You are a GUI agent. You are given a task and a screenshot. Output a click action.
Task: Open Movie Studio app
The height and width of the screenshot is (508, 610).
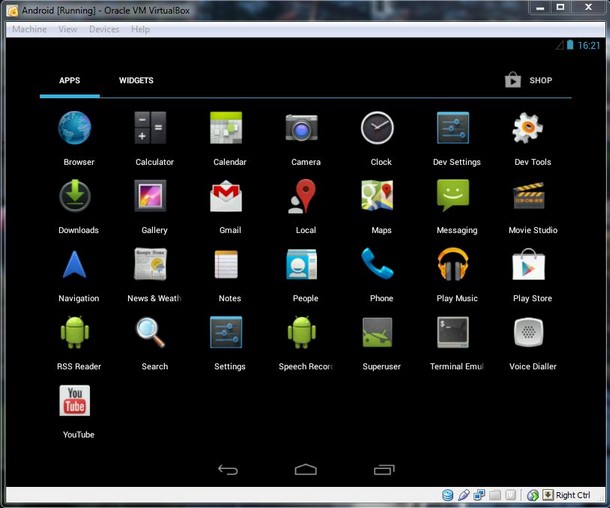click(x=529, y=196)
